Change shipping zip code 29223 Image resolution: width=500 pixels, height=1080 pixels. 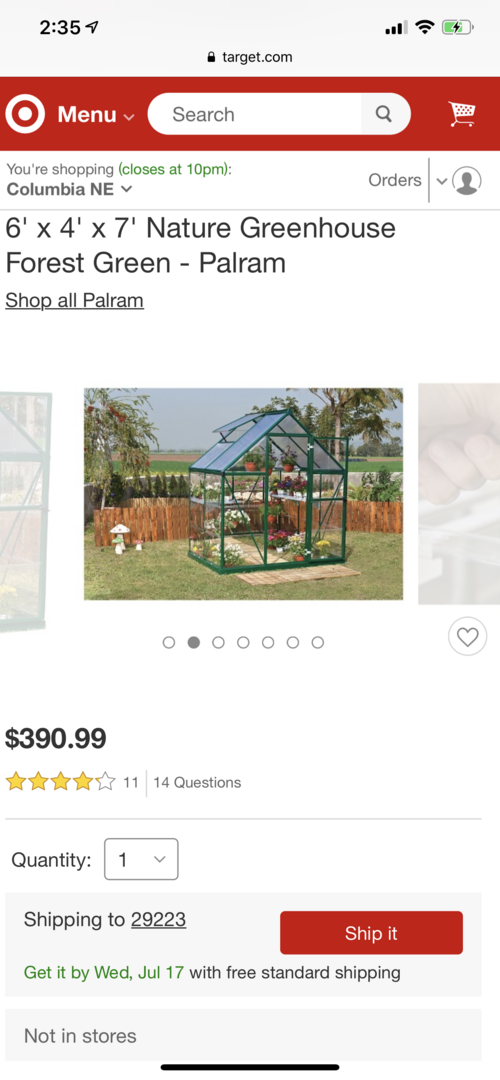[158, 920]
